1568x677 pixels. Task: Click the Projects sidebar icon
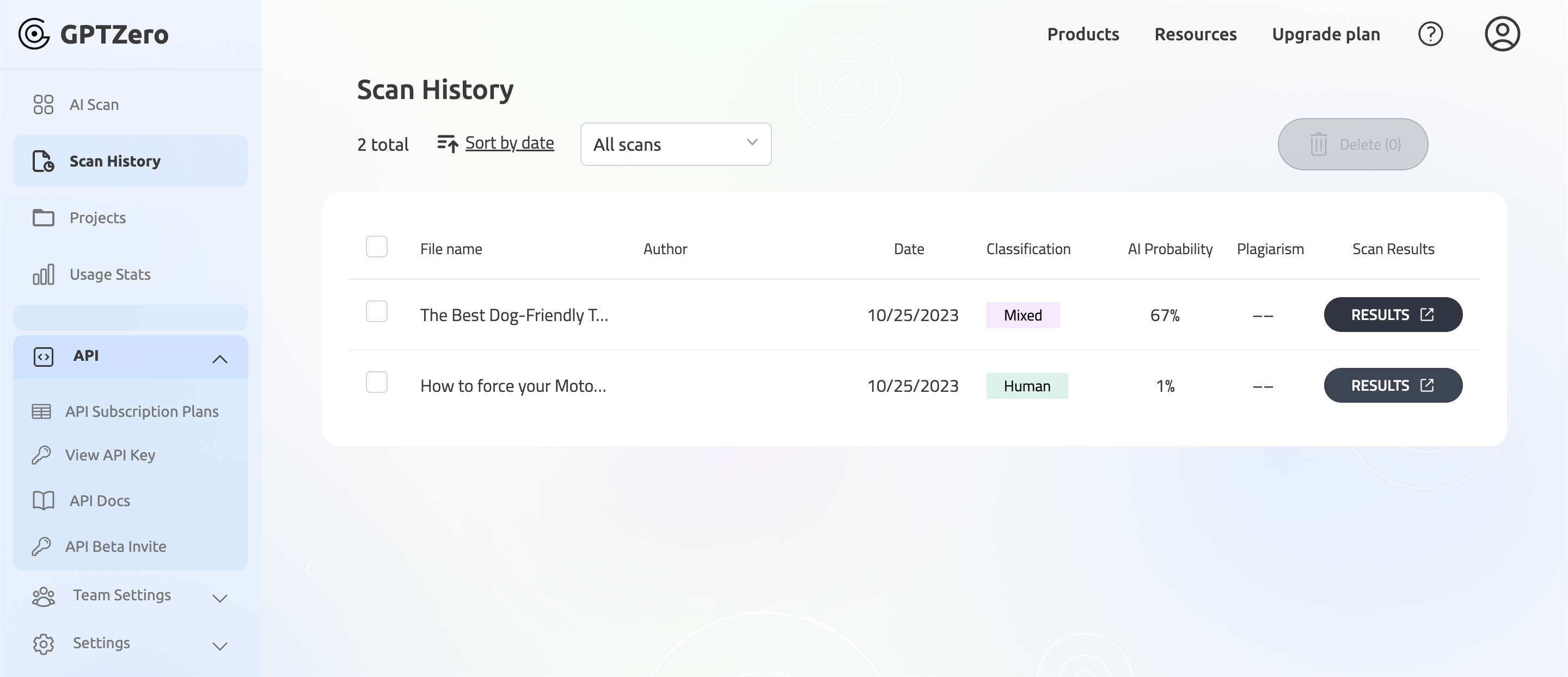[x=42, y=217]
